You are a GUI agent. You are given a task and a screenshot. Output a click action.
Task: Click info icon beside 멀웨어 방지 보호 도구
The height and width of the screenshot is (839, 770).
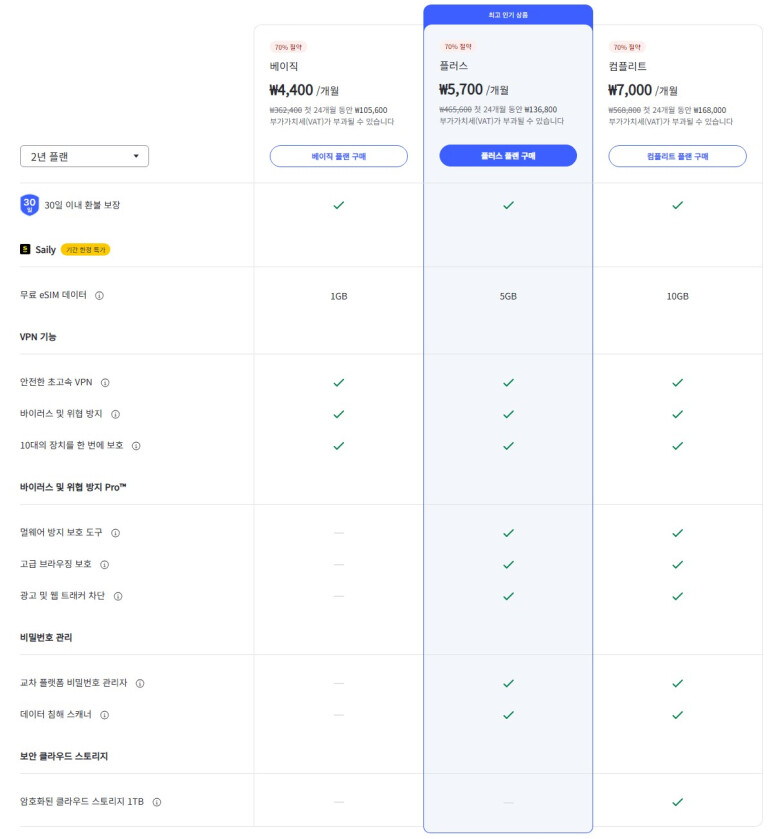pos(115,533)
